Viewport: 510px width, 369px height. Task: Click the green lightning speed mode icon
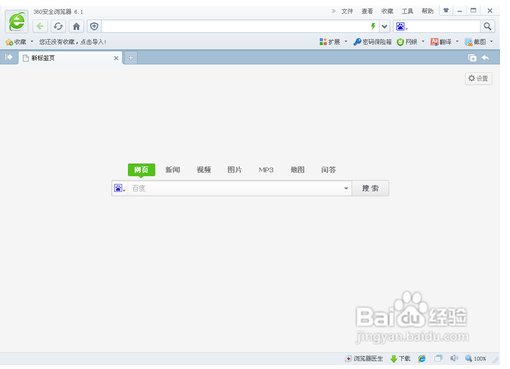pos(373,26)
